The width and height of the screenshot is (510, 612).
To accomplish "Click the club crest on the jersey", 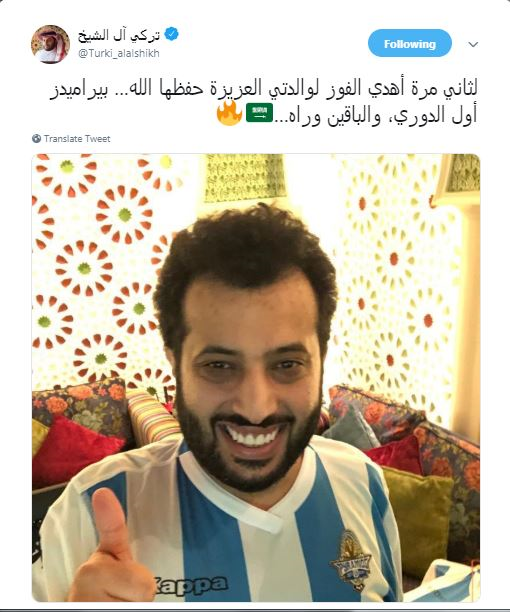I will 350,560.
